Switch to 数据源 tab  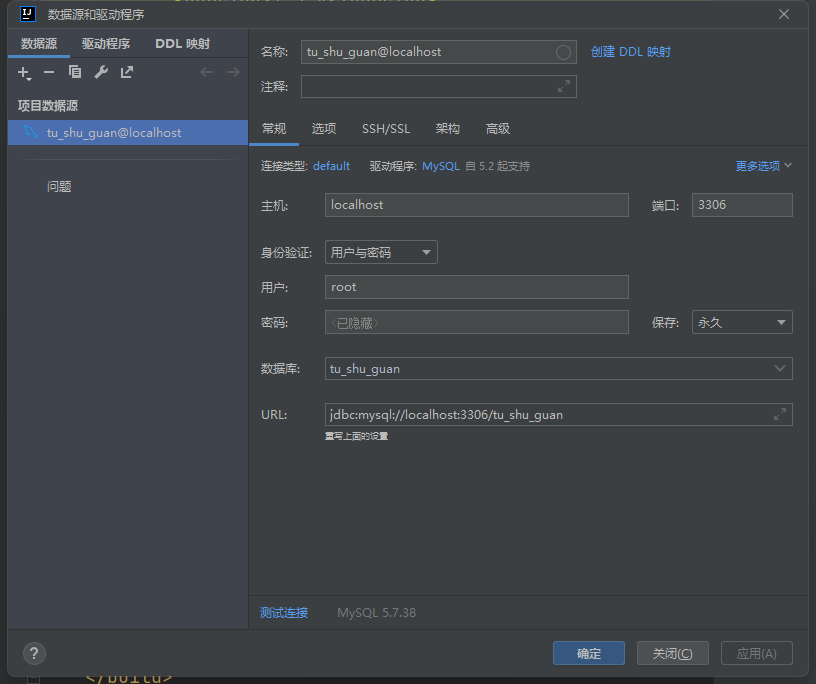[39, 44]
